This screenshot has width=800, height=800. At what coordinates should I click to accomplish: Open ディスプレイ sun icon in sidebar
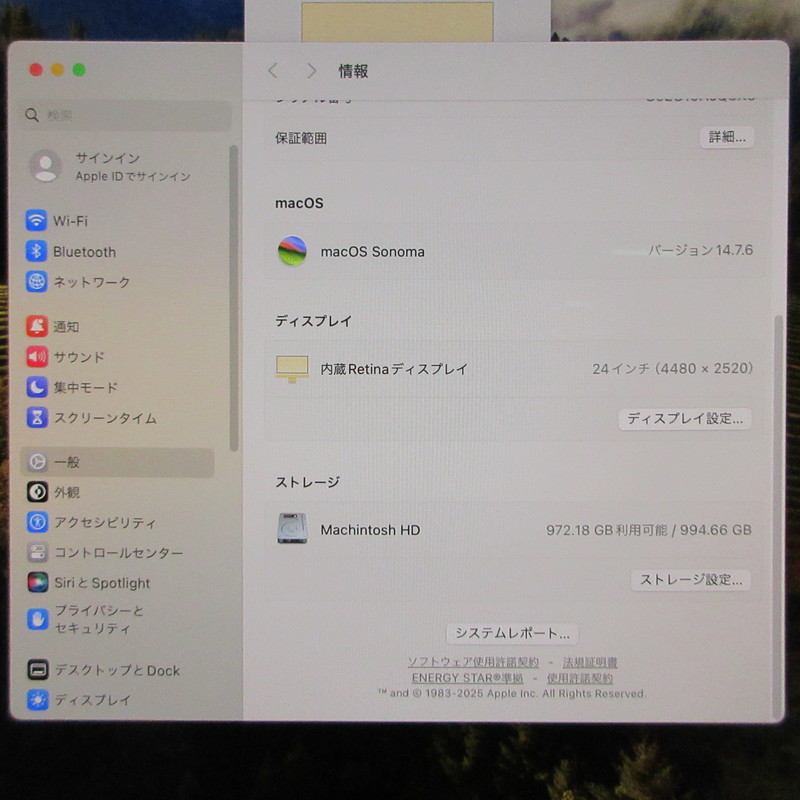tap(38, 699)
